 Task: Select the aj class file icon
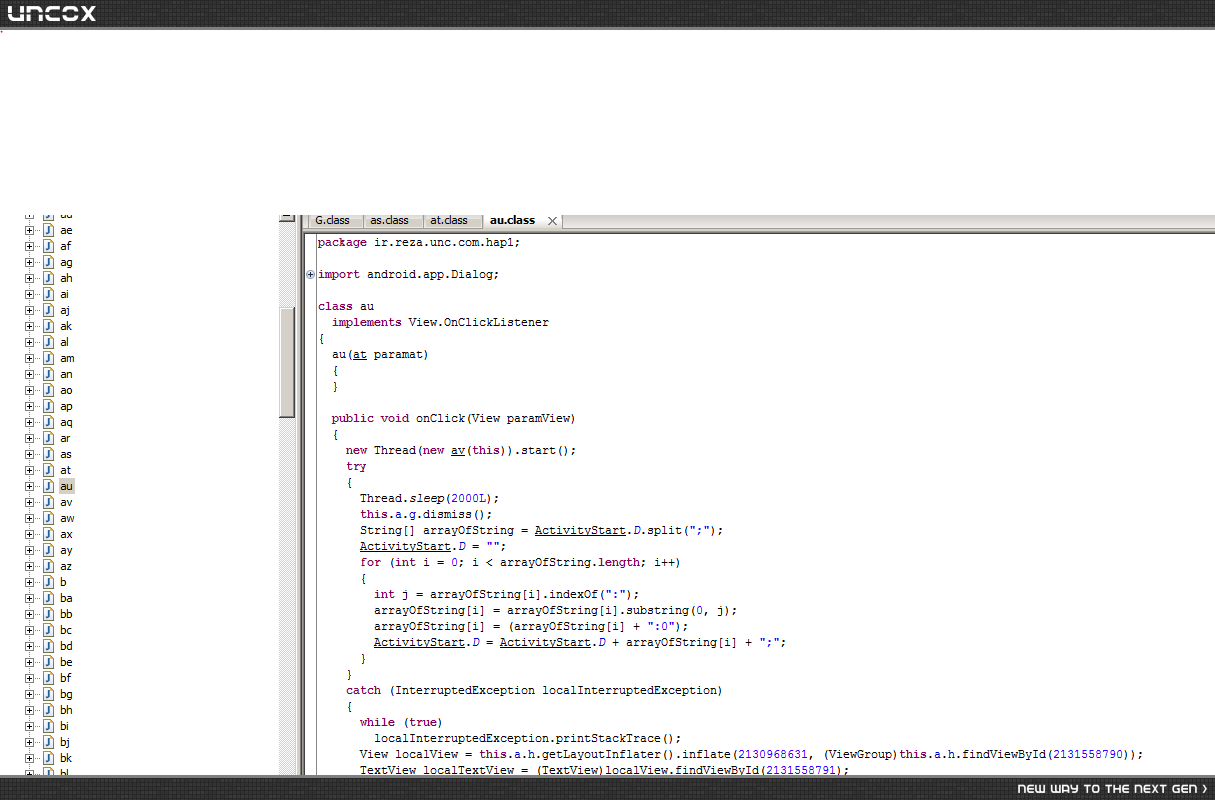pos(47,310)
